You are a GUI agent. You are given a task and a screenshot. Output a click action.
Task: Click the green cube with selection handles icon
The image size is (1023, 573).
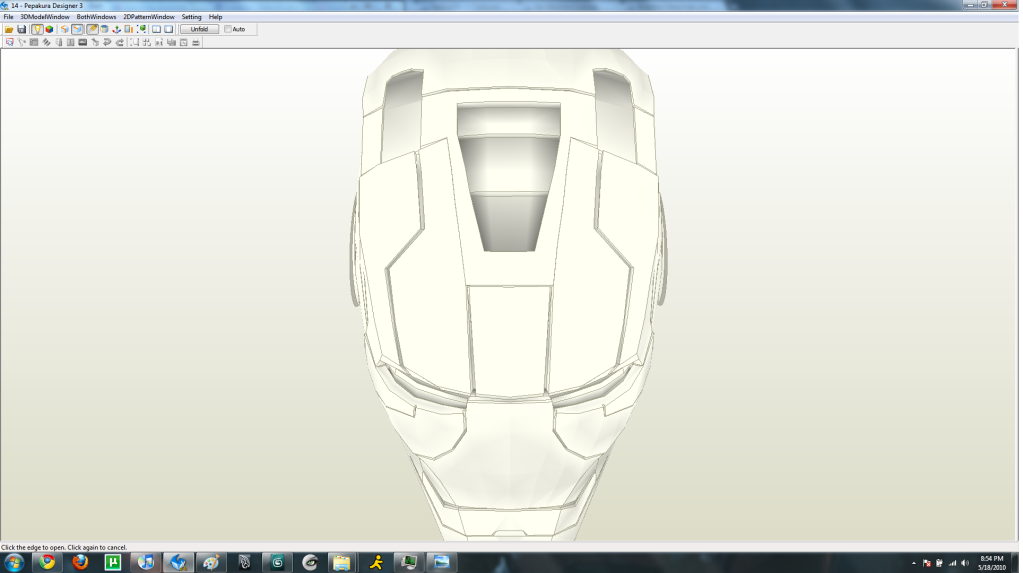[x=142, y=29]
